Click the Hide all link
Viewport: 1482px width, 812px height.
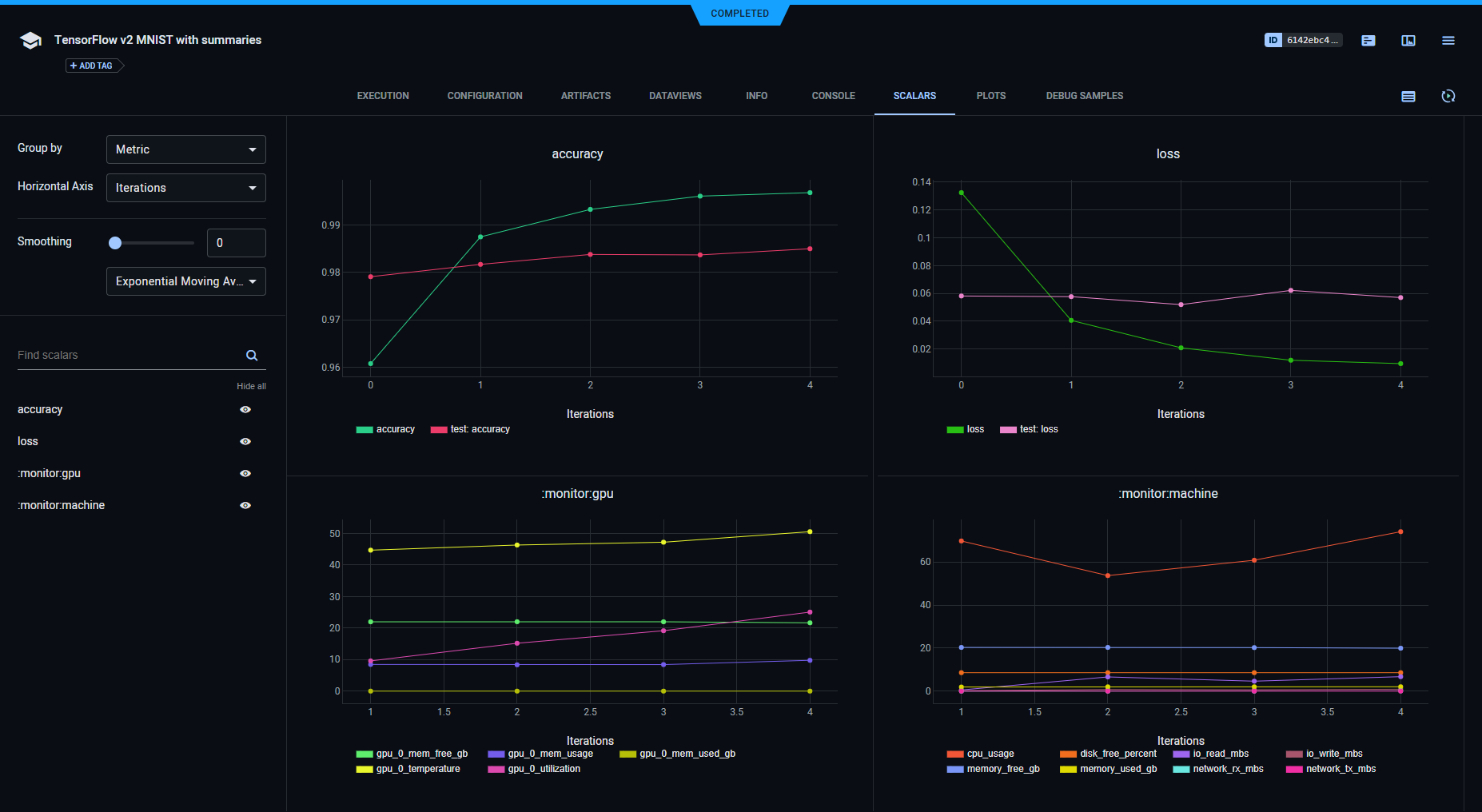tap(251, 386)
